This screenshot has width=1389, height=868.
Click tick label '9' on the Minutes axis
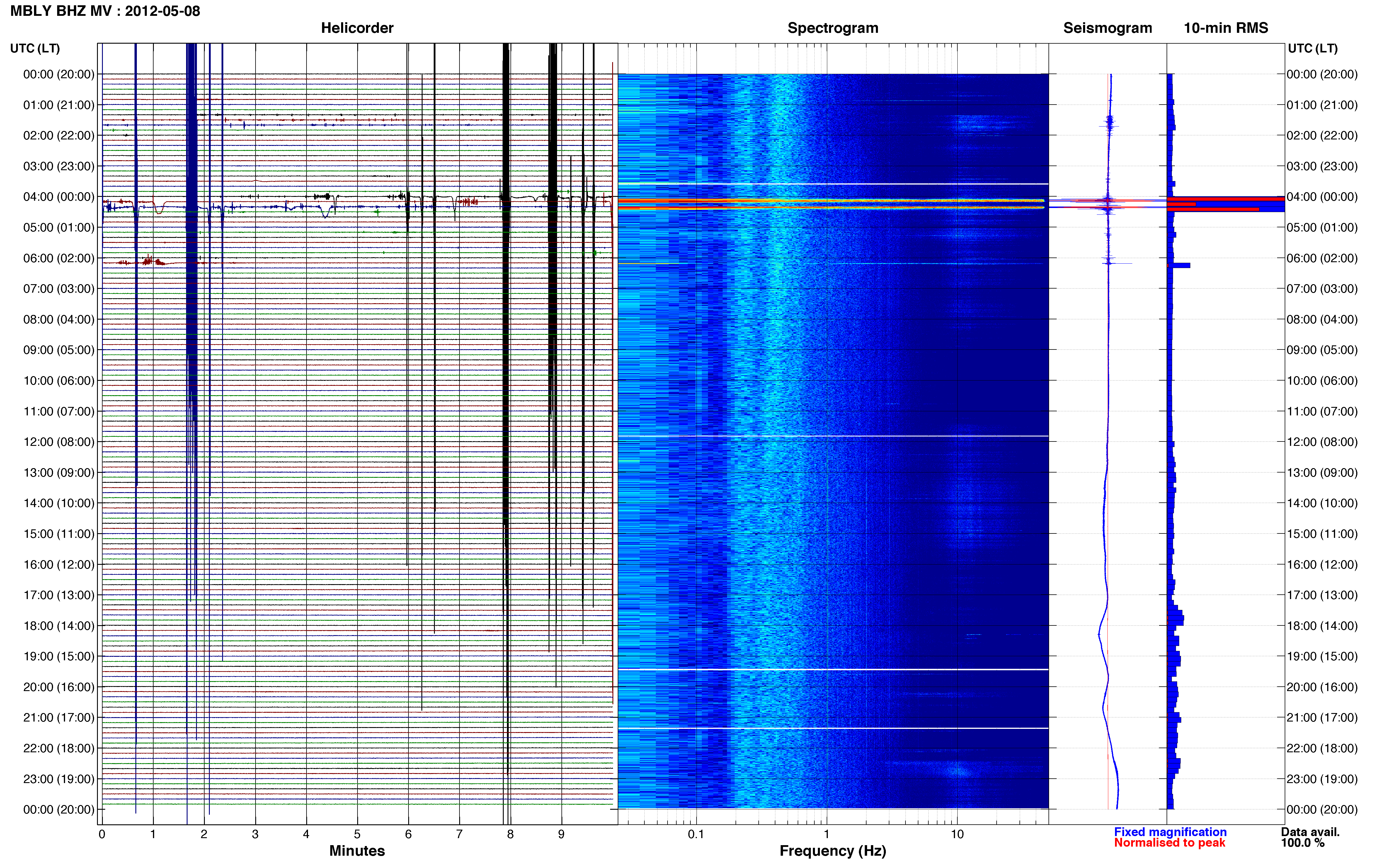point(561,834)
